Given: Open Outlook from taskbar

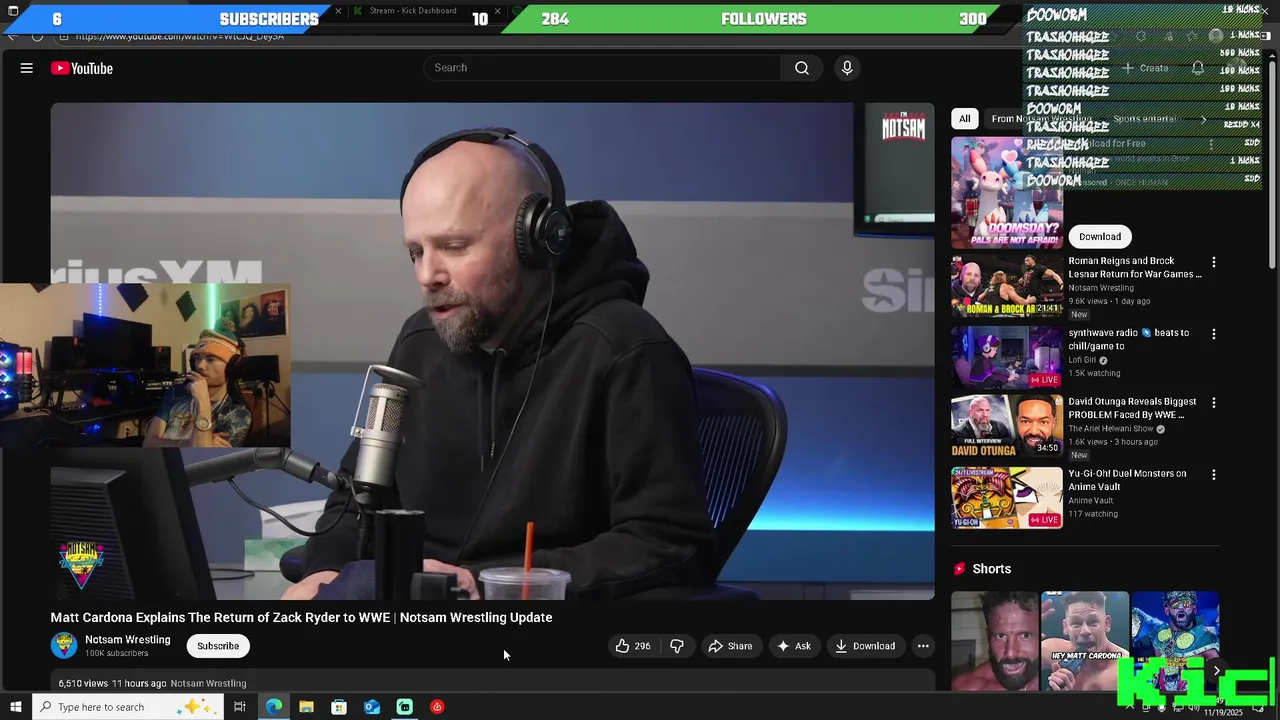Looking at the screenshot, I should (372, 707).
